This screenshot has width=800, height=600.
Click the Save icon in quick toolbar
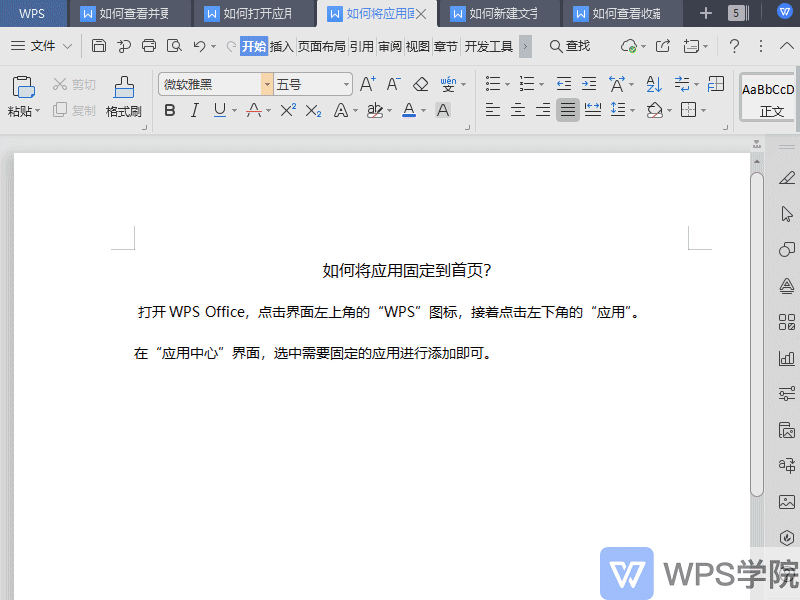[98, 46]
